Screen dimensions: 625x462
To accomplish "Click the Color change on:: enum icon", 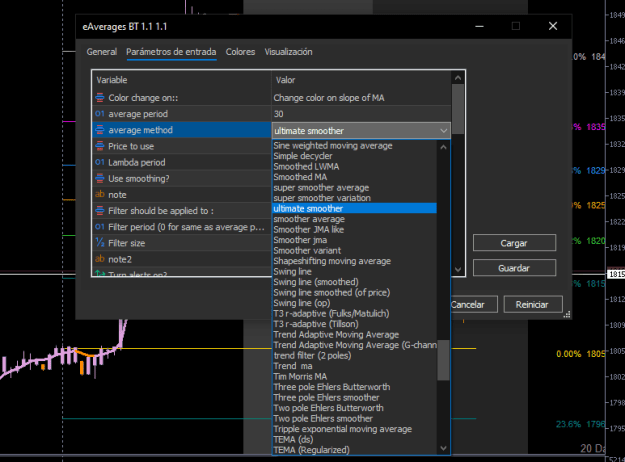I will coord(100,98).
